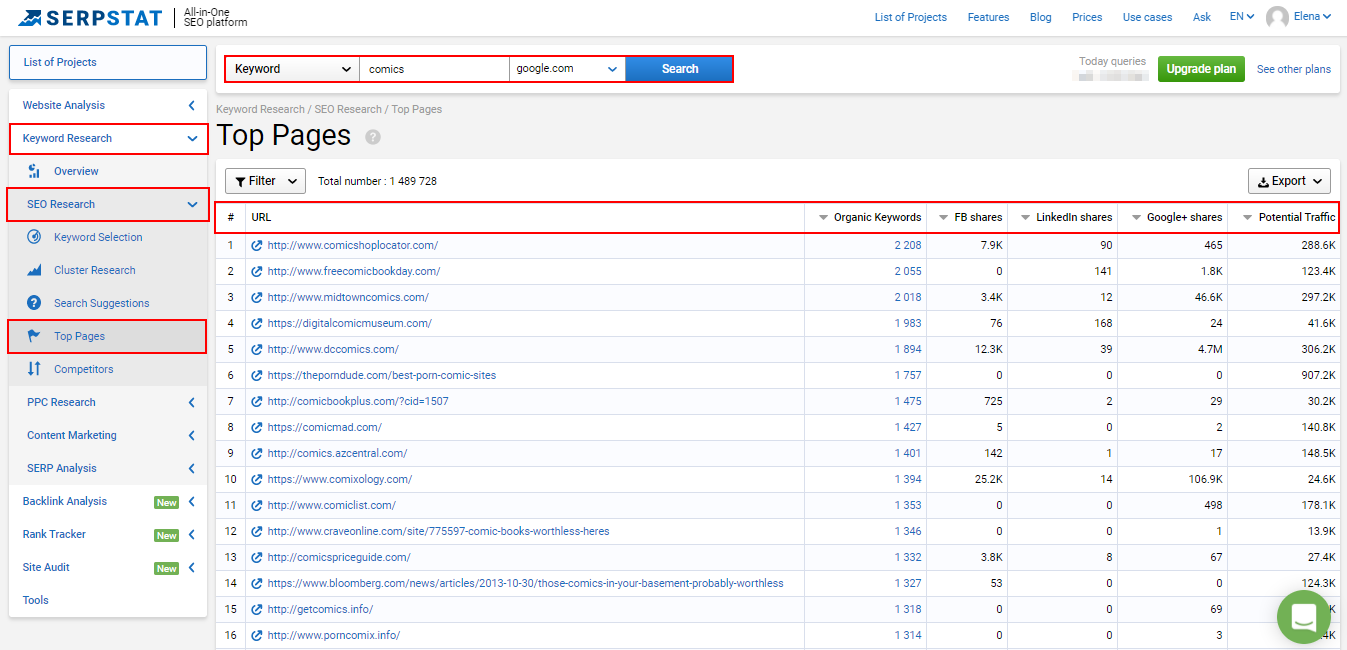Open external link icon for comicmad.com
Screen dimensions: 1347x650
pos(257,427)
